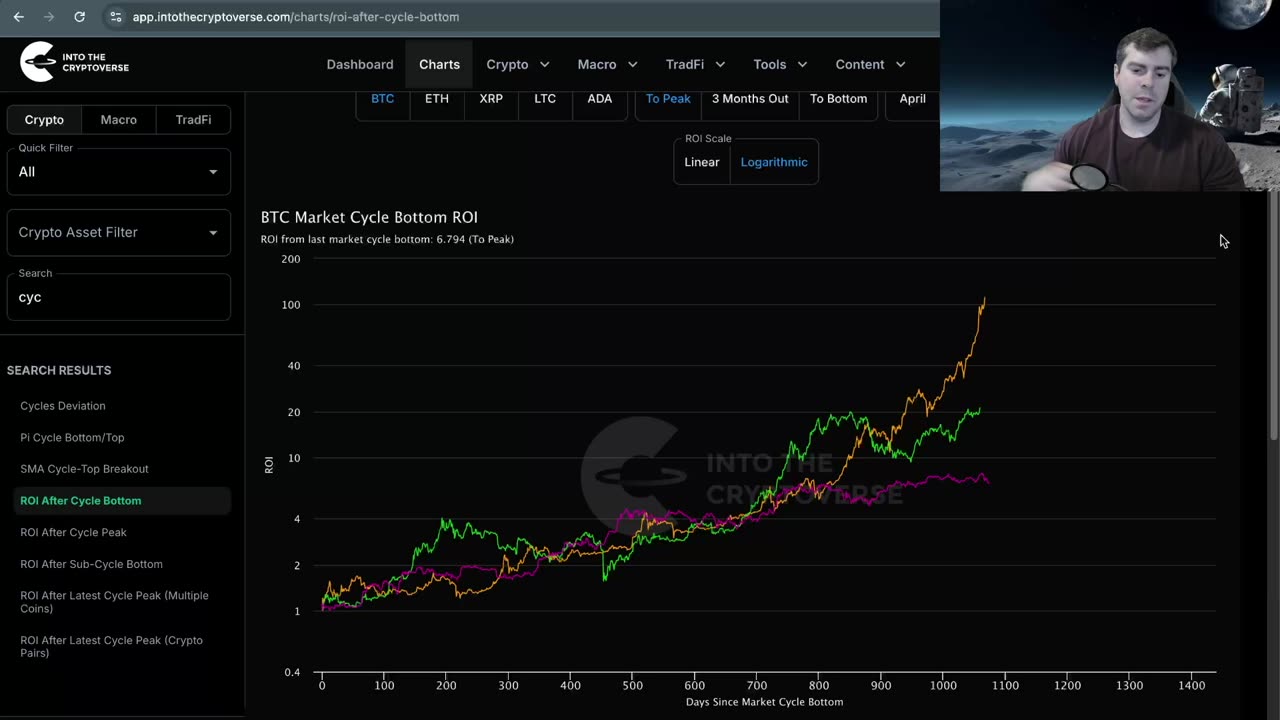This screenshot has height=720, width=1280.
Task: Open ROI After Latest Cycle Peak (Multiple Coins)
Action: point(114,602)
